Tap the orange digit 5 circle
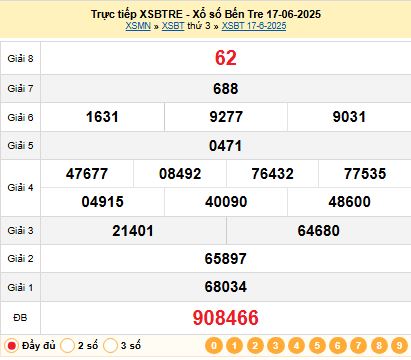The image size is (411, 360). point(317,346)
